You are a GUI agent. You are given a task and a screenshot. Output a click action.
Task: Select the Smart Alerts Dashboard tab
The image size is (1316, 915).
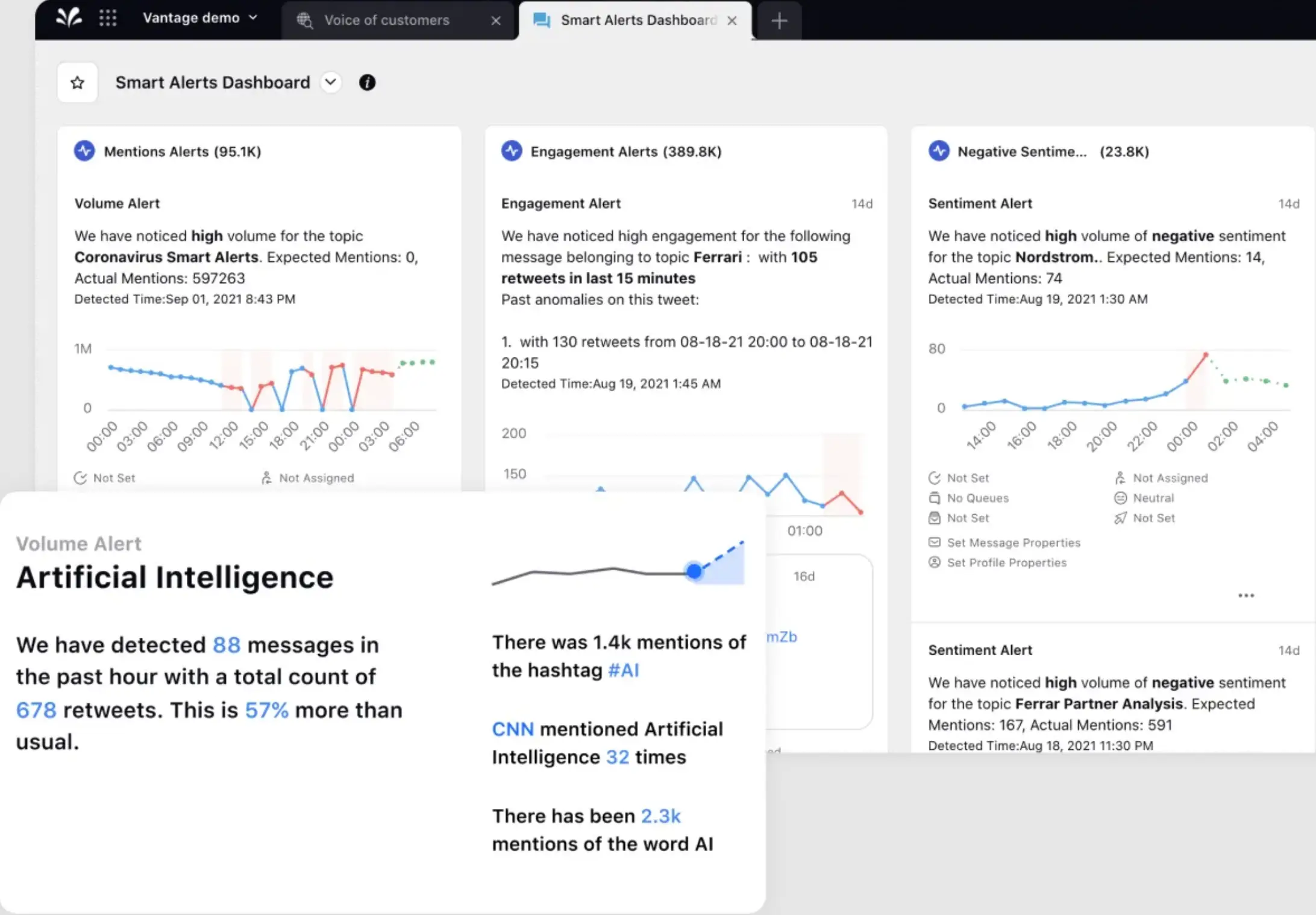(x=638, y=20)
